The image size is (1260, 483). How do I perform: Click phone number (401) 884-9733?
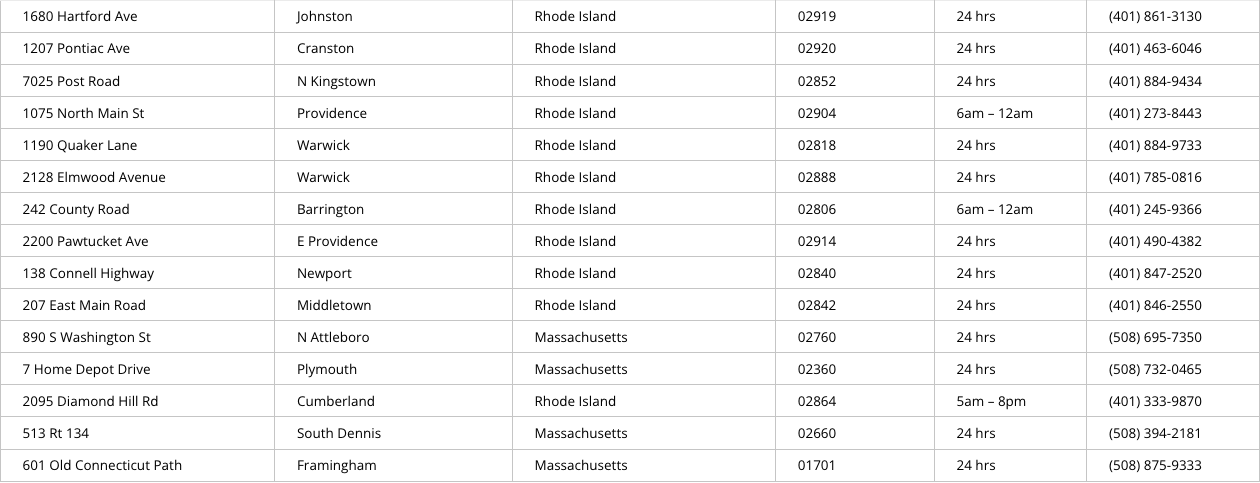1155,145
